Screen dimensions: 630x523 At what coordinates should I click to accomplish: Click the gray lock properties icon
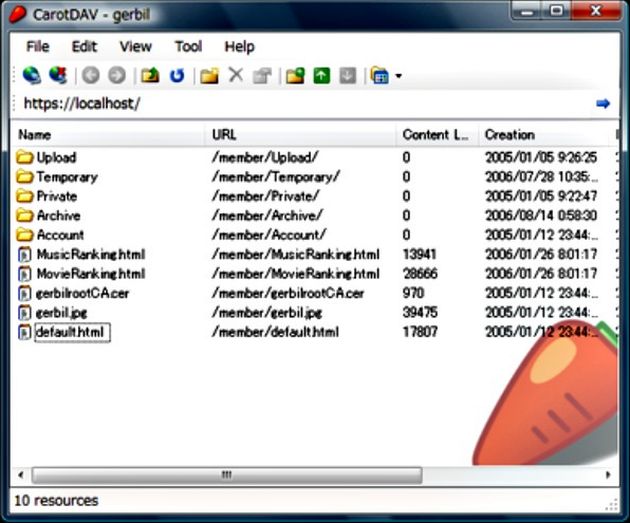coord(262,76)
